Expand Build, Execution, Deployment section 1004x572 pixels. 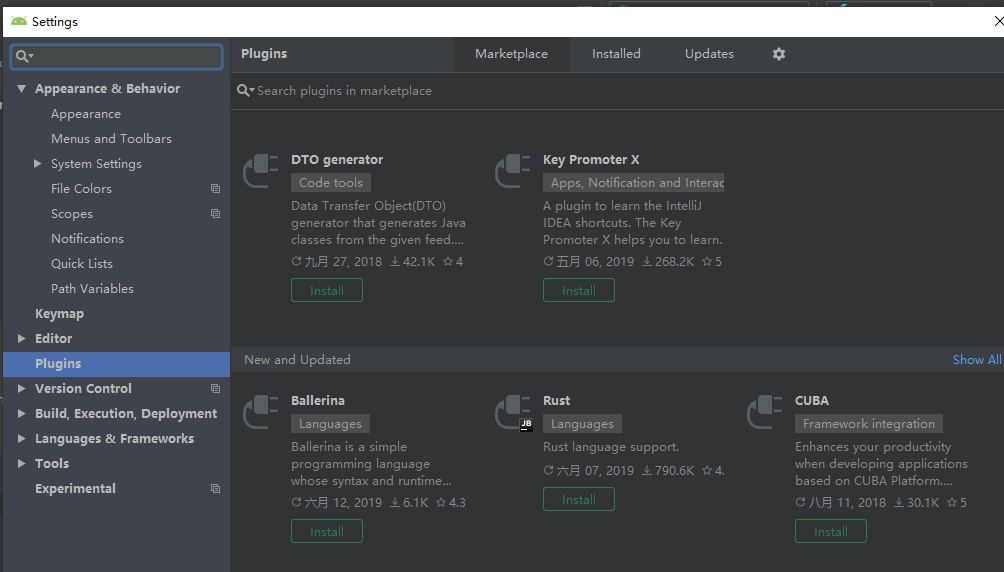pos(22,413)
